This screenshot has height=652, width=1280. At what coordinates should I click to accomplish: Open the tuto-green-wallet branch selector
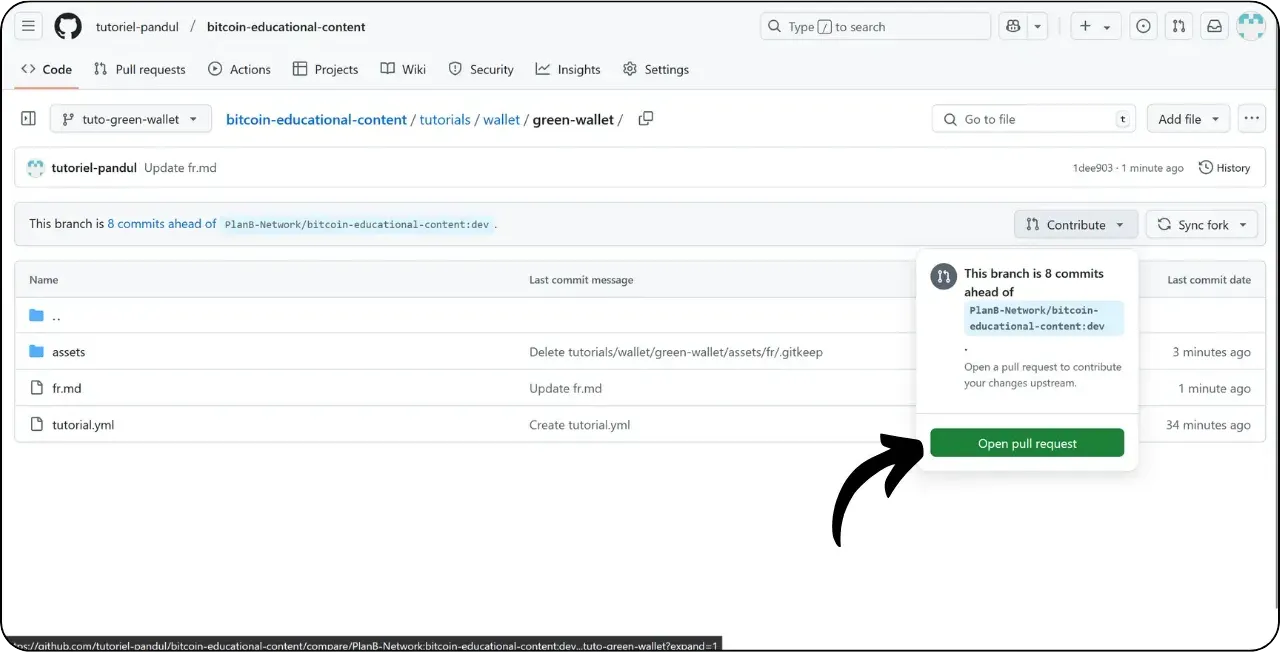[x=130, y=118]
